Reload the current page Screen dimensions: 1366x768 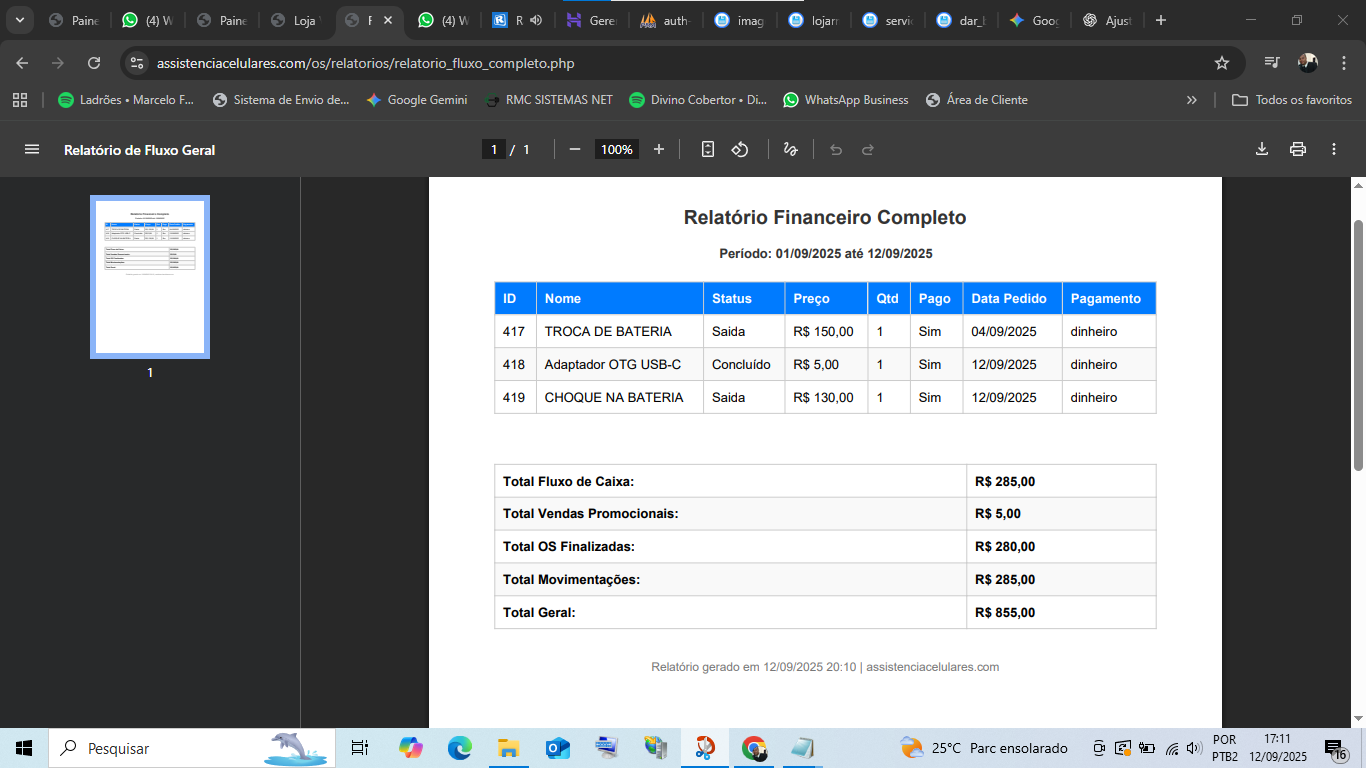[x=94, y=63]
